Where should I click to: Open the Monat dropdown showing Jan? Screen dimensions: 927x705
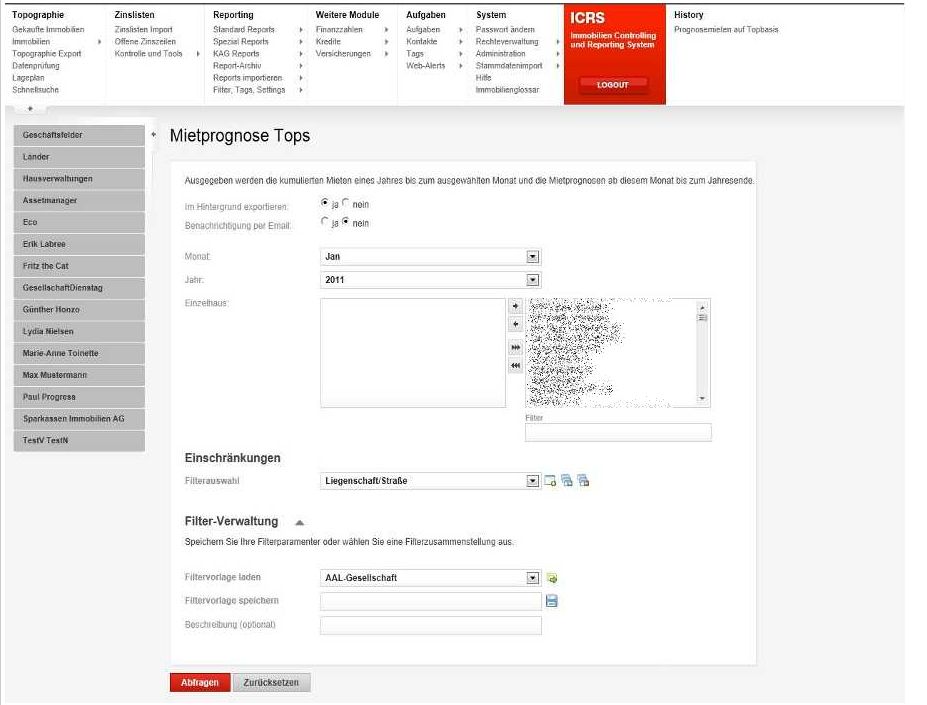(430, 257)
